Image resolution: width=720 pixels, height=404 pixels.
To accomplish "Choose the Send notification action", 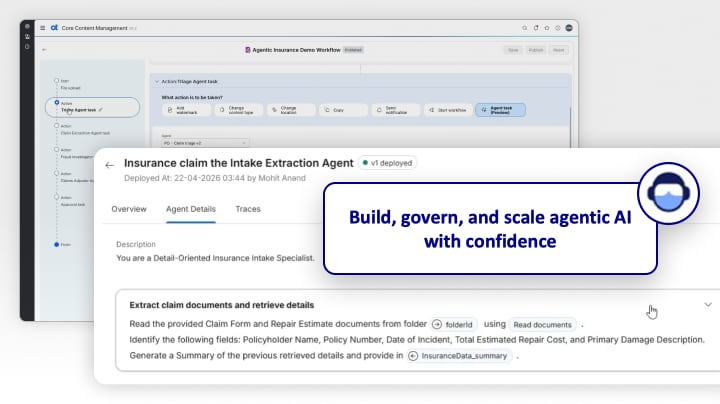I will (395, 110).
